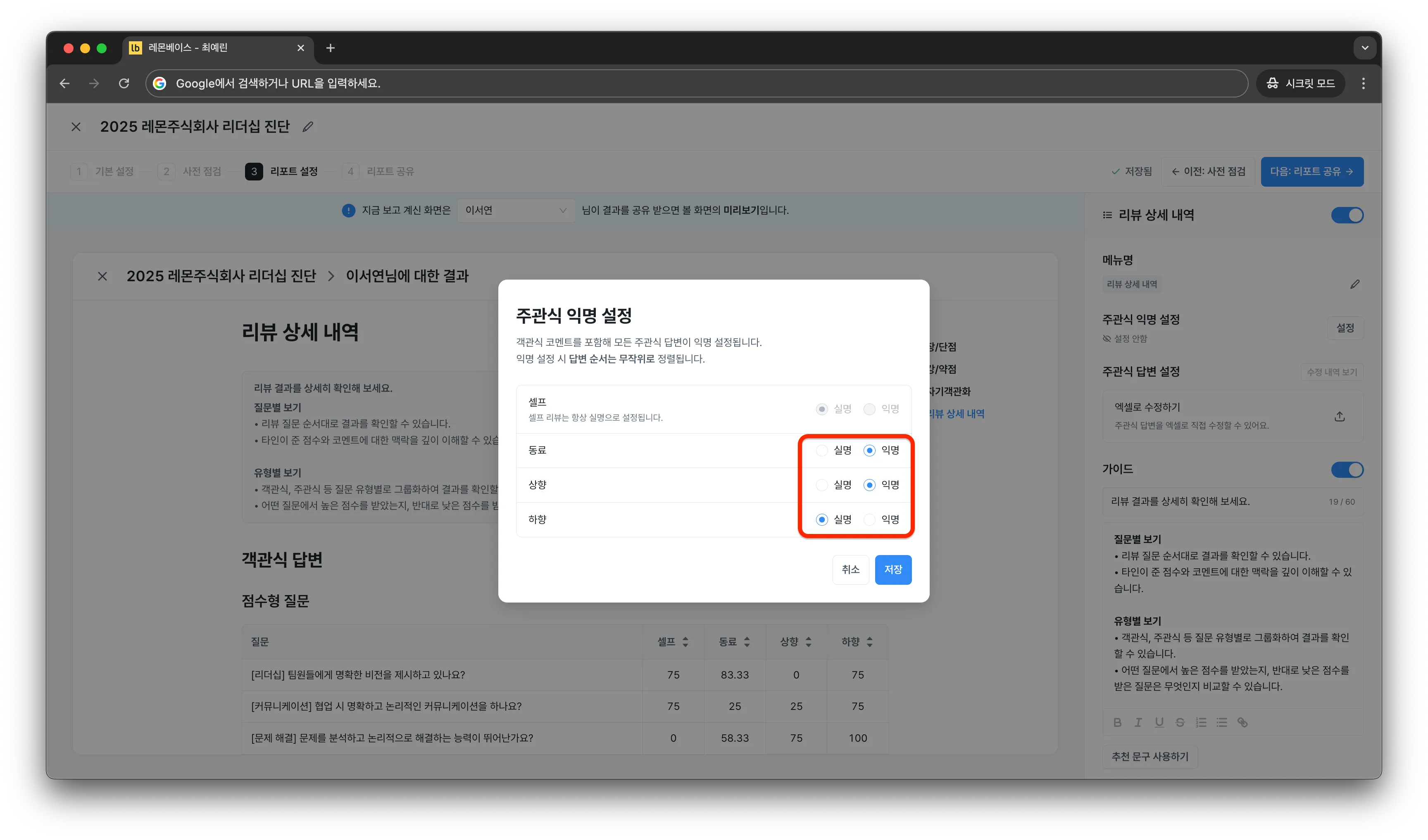Open browser three-dot menu
The height and width of the screenshot is (840, 1428).
1363,83
